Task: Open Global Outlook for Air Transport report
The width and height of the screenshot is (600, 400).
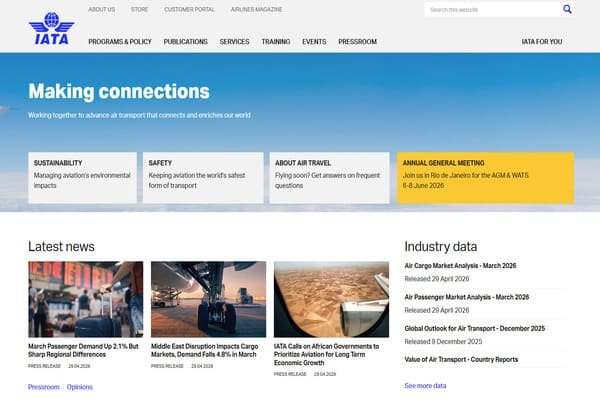Action: (x=474, y=328)
